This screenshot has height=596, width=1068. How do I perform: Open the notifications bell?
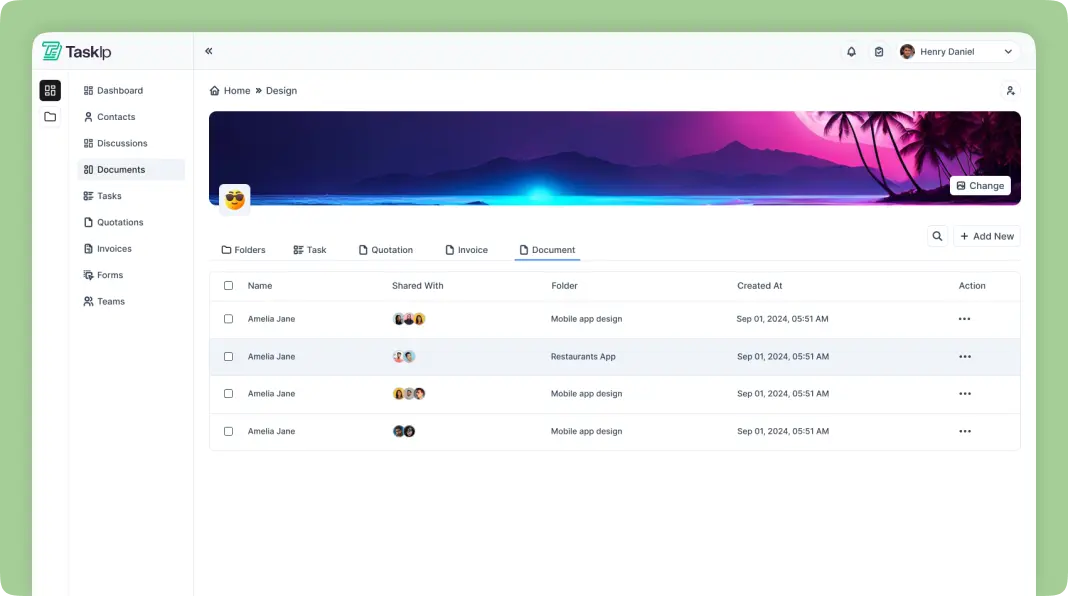(851, 51)
